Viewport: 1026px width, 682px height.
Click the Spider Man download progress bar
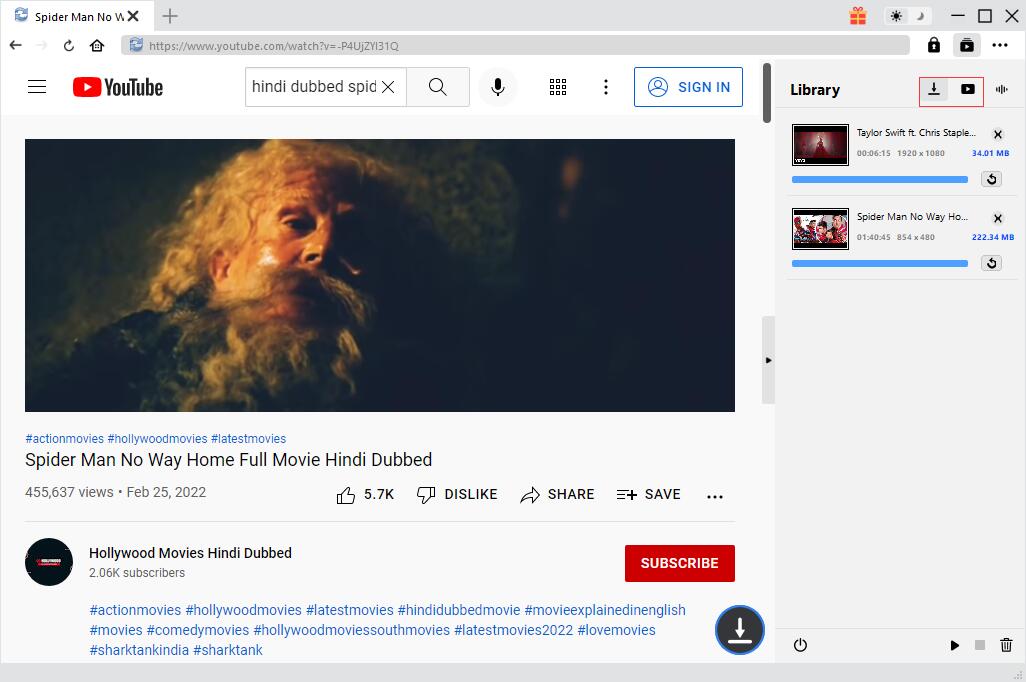(879, 264)
